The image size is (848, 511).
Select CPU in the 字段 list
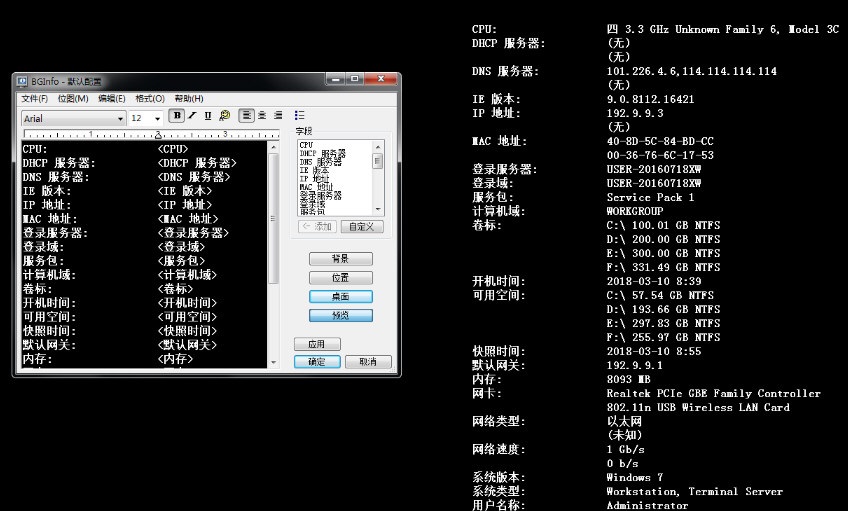click(306, 145)
